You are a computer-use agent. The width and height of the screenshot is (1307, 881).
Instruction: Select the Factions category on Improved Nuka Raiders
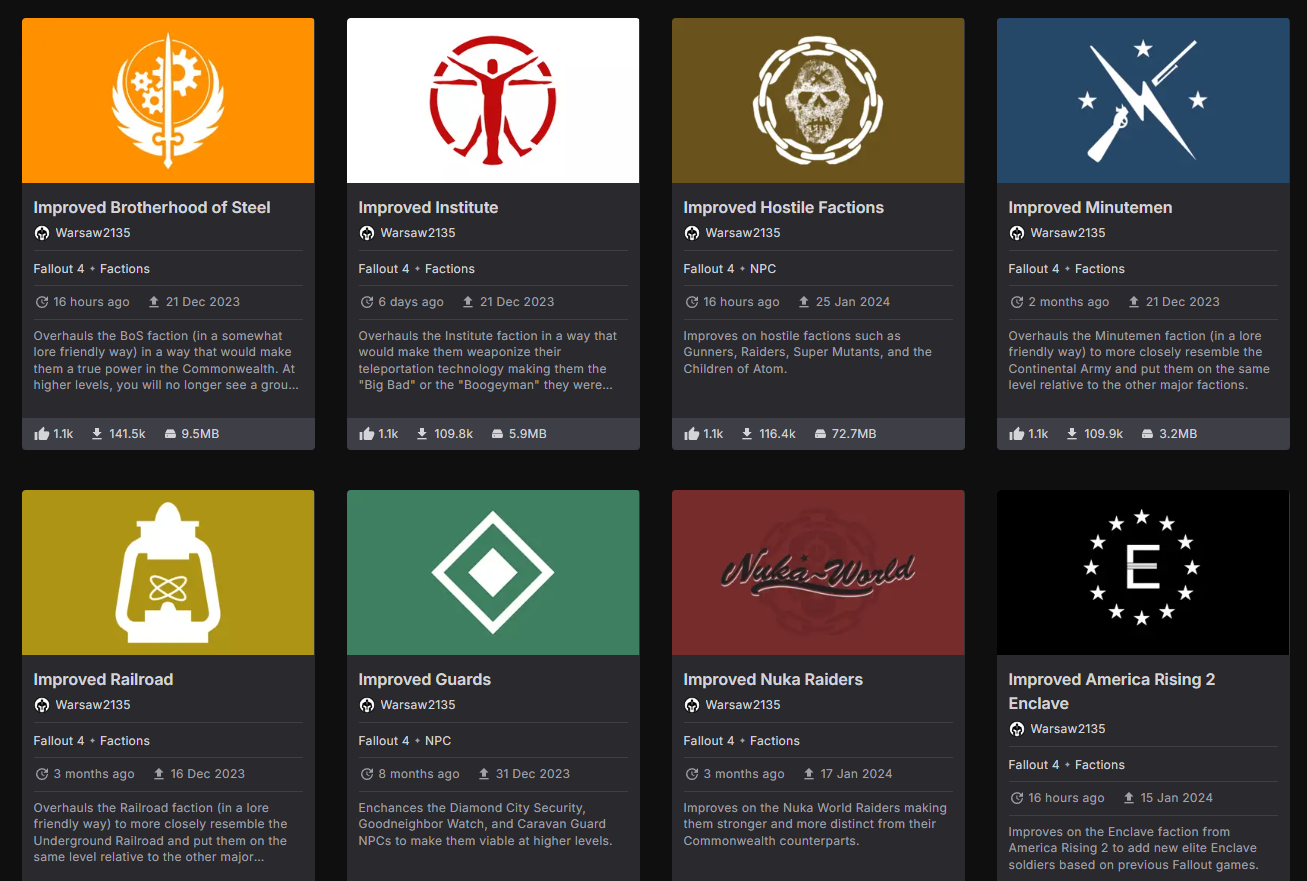pos(775,741)
